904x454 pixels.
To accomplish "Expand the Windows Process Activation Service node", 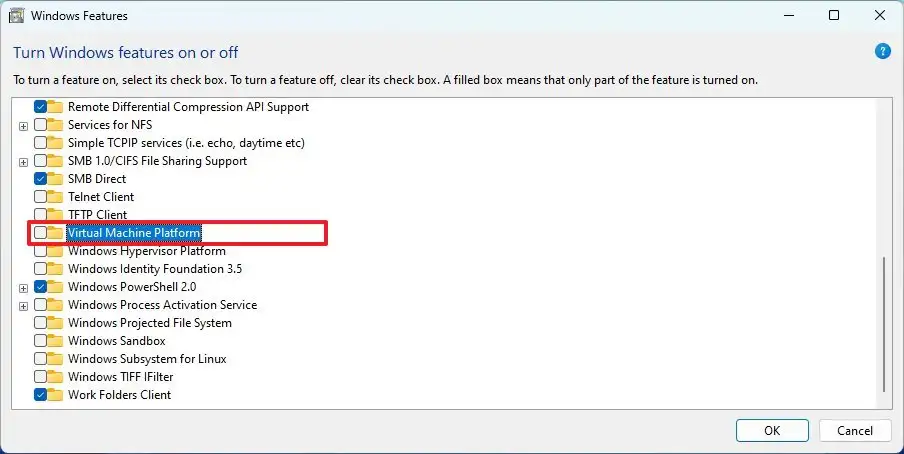I will tap(23, 305).
